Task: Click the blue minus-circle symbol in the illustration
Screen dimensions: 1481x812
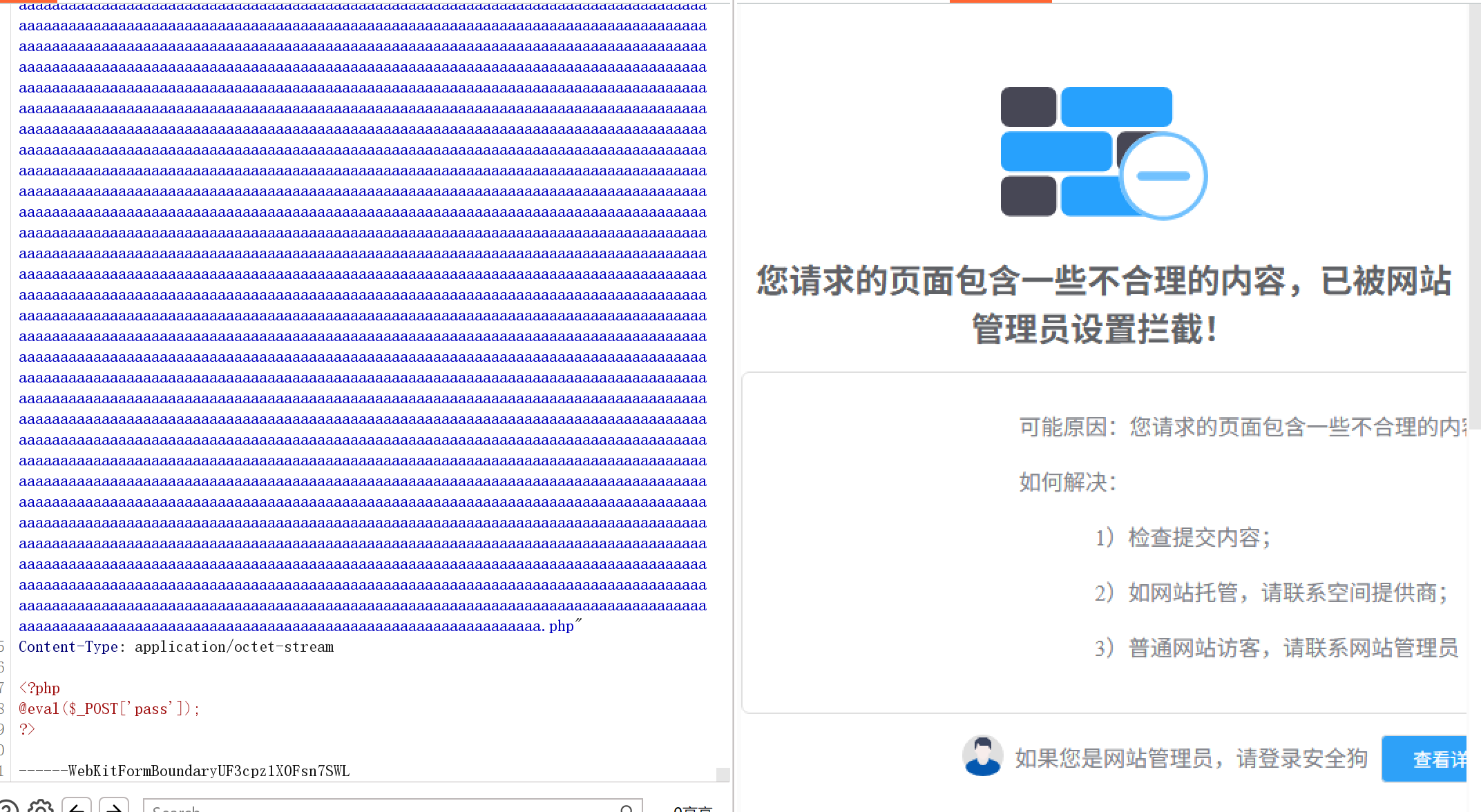Action: (x=1163, y=175)
